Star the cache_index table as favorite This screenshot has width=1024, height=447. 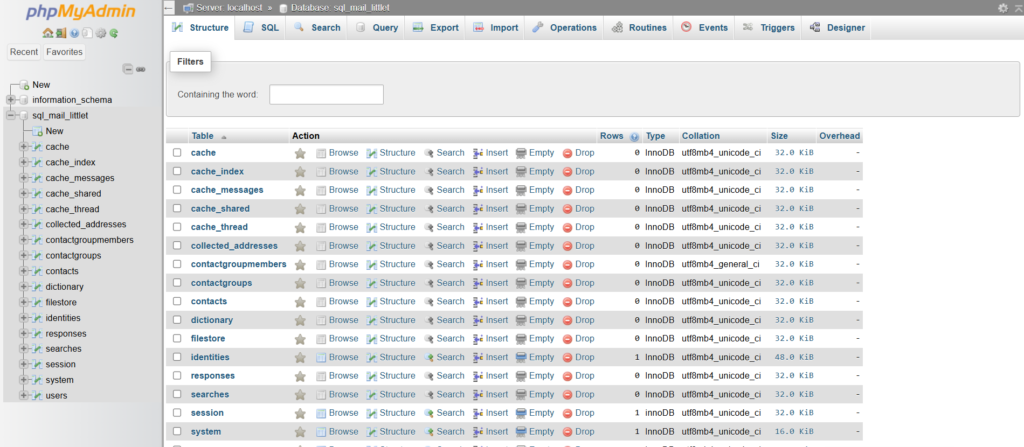pos(300,172)
